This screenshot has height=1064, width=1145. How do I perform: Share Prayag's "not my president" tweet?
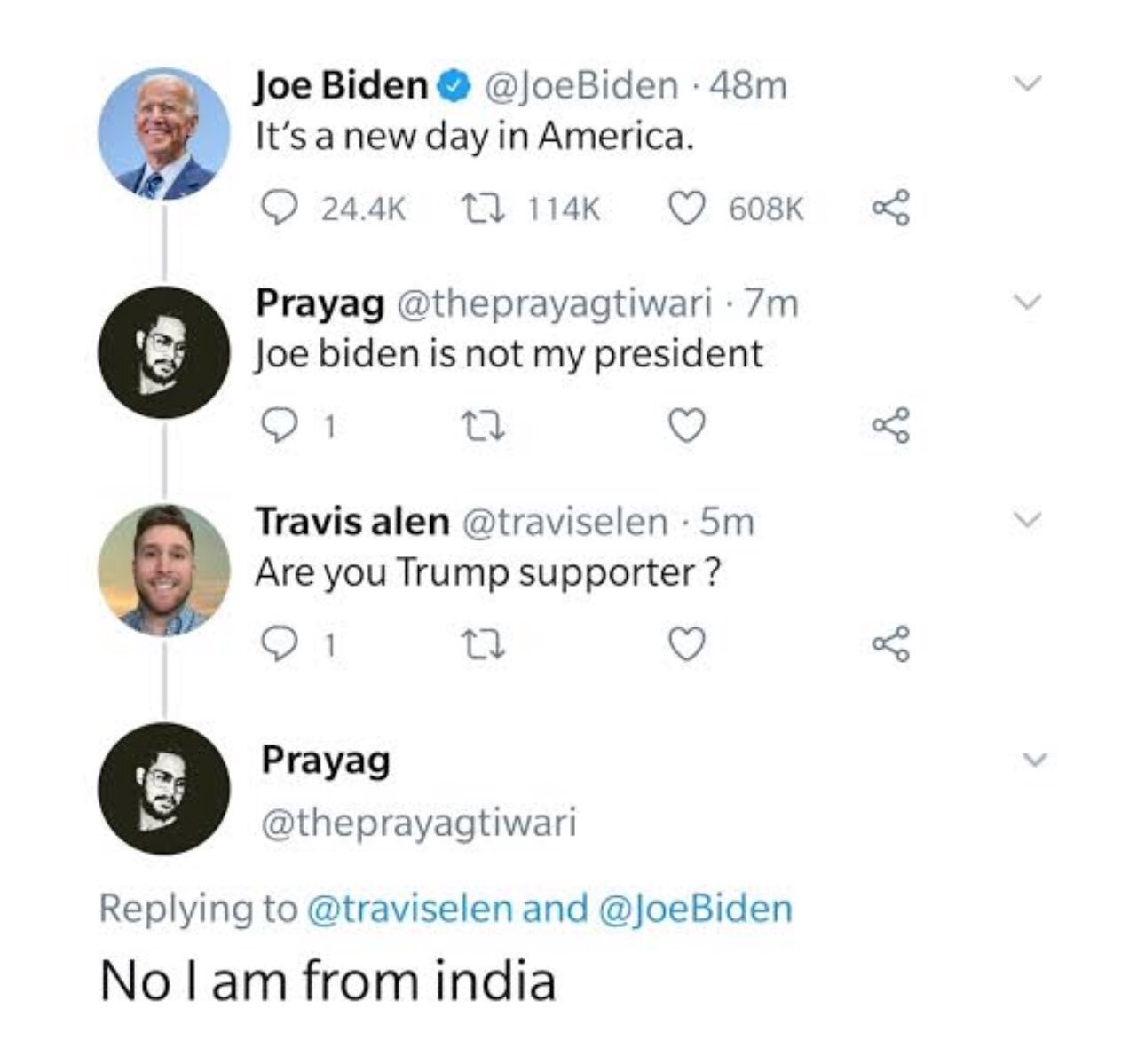pos(890,427)
